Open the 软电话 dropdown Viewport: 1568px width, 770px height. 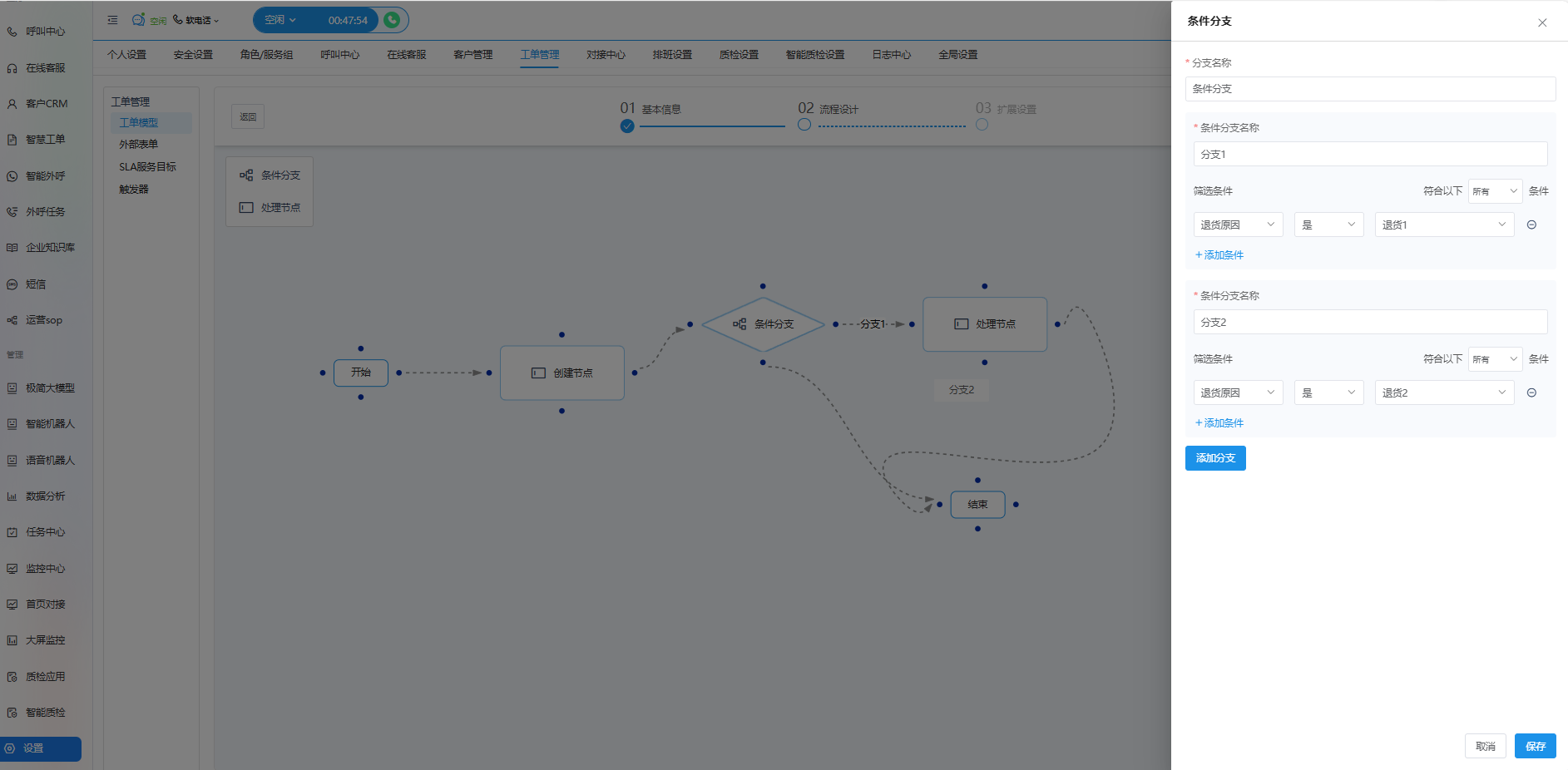point(196,20)
